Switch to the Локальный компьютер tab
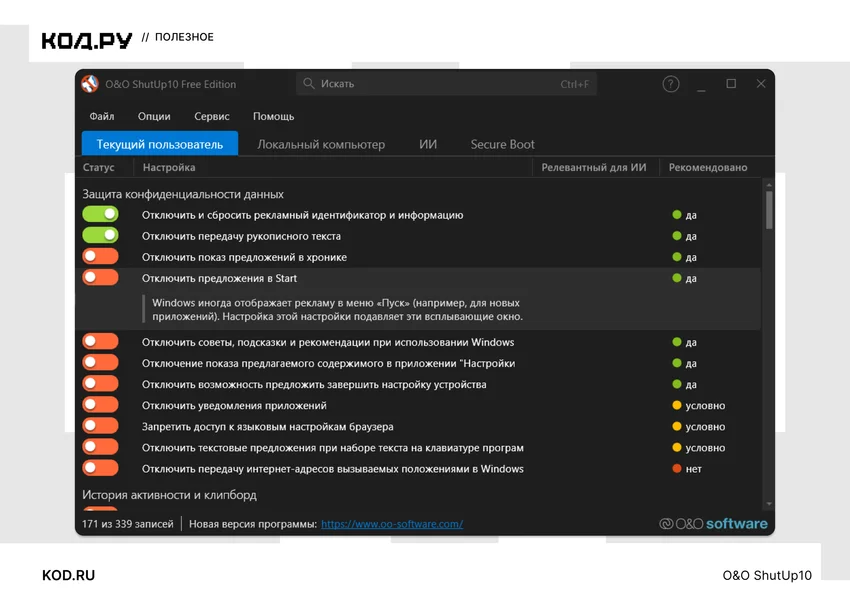This screenshot has width=850, height=605. tap(321, 144)
